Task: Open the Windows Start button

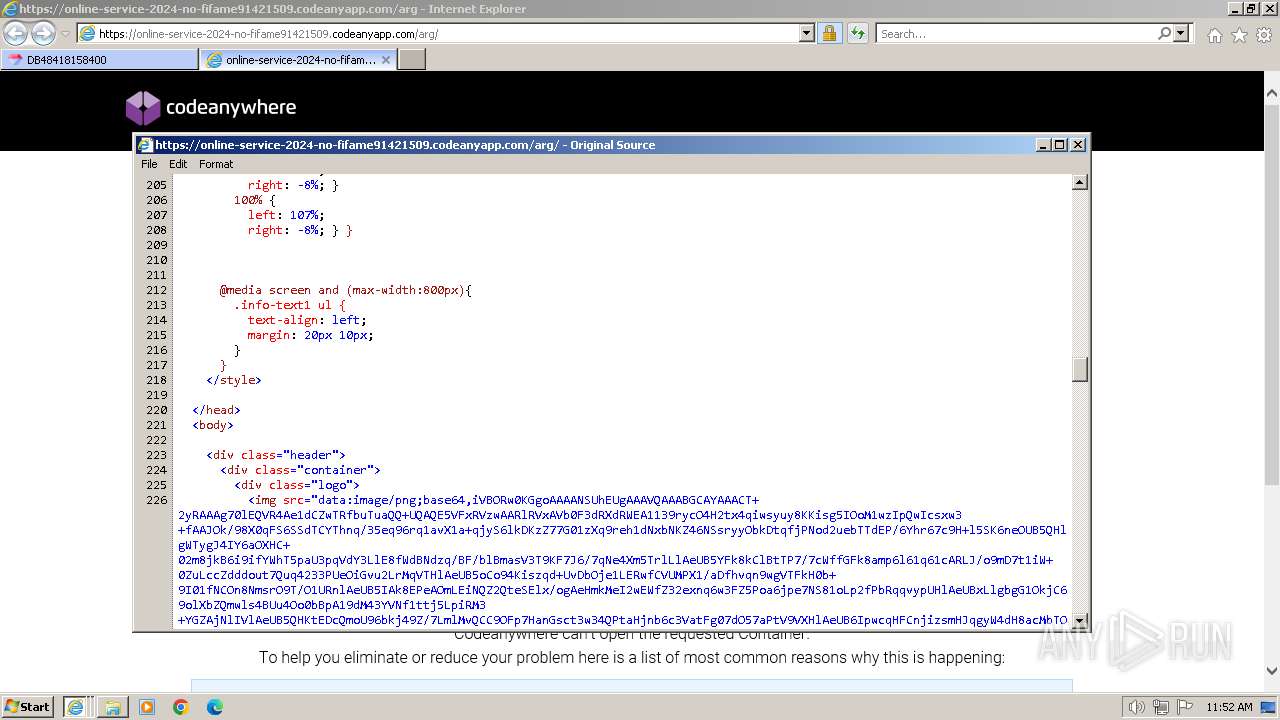Action: click(x=28, y=706)
